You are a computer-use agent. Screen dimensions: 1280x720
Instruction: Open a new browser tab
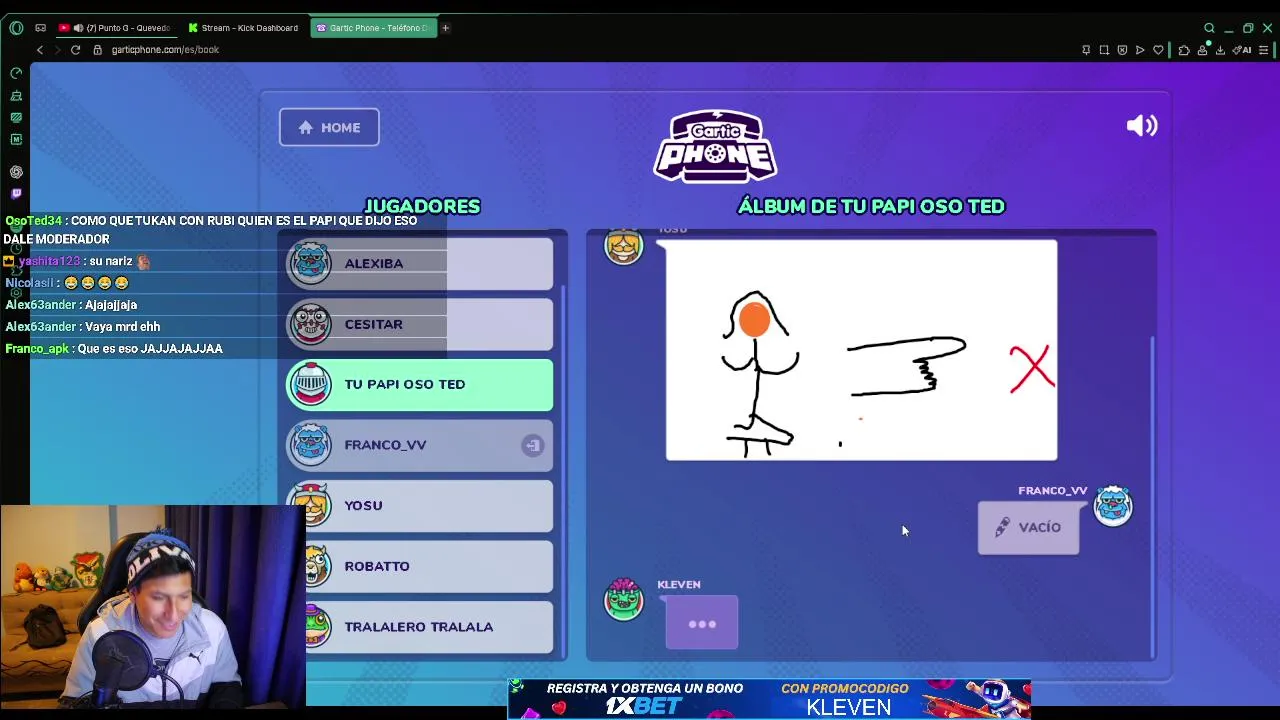[x=445, y=28]
